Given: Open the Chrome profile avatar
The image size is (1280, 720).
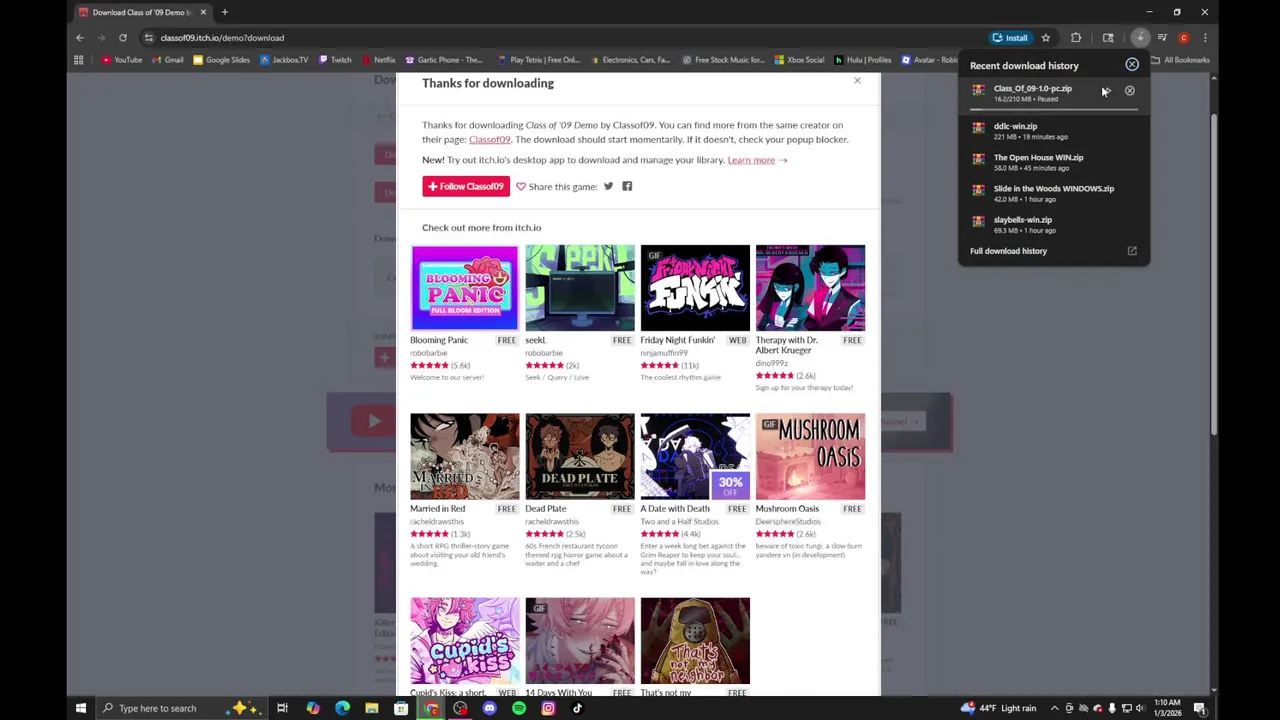Looking at the screenshot, I should (1184, 38).
